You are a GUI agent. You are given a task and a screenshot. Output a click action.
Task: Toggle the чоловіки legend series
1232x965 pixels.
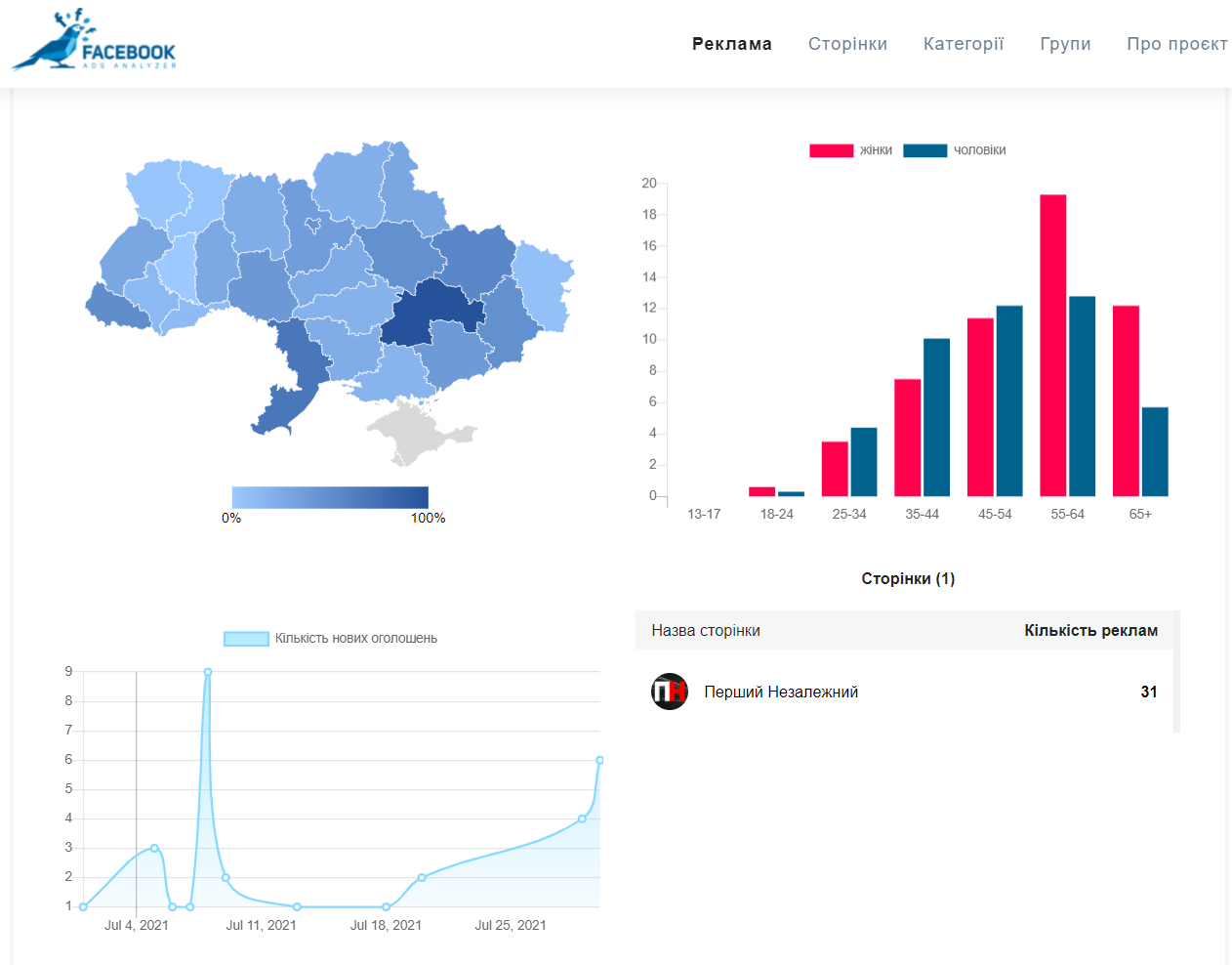click(954, 150)
